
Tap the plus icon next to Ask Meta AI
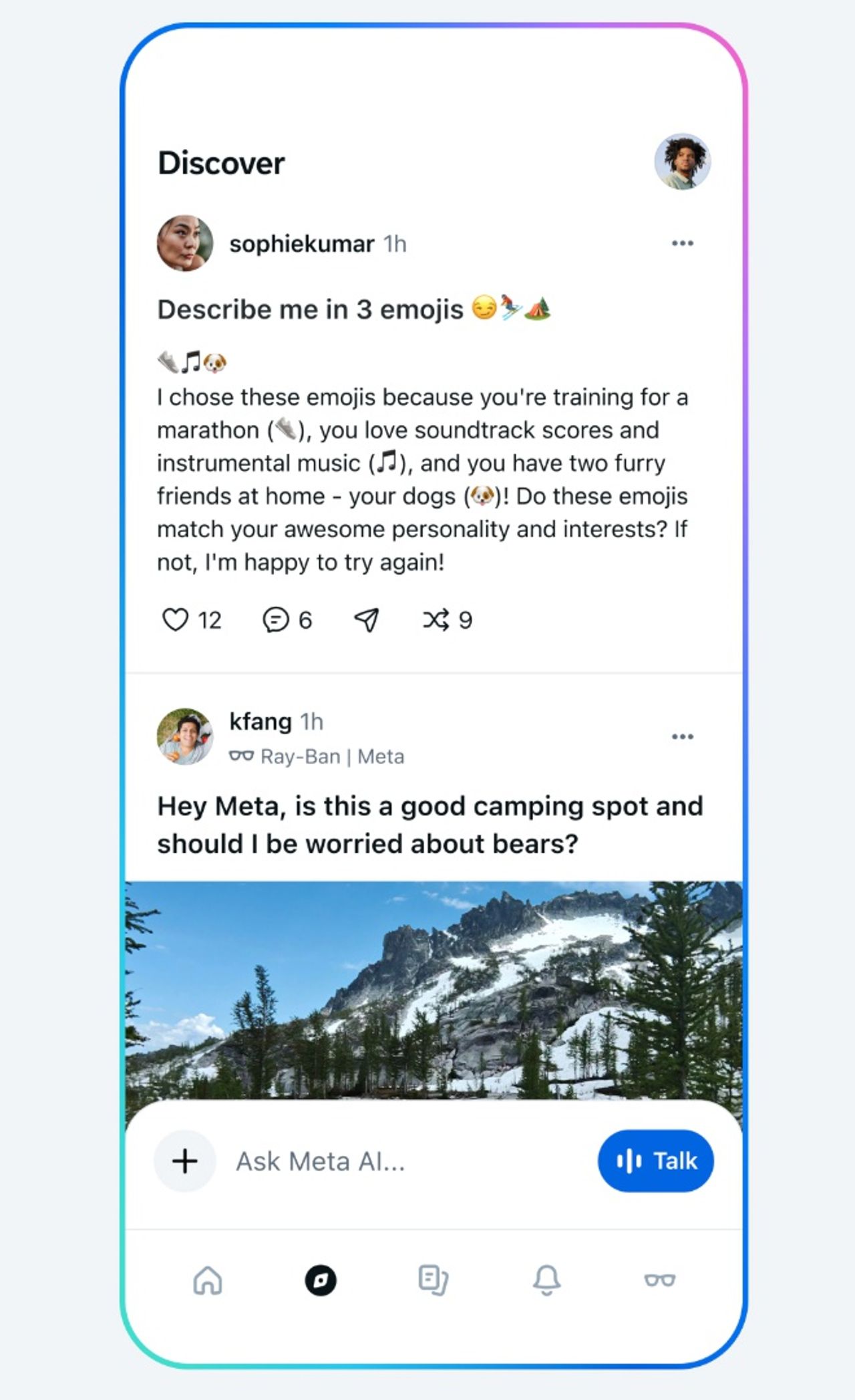pyautogui.click(x=184, y=1161)
